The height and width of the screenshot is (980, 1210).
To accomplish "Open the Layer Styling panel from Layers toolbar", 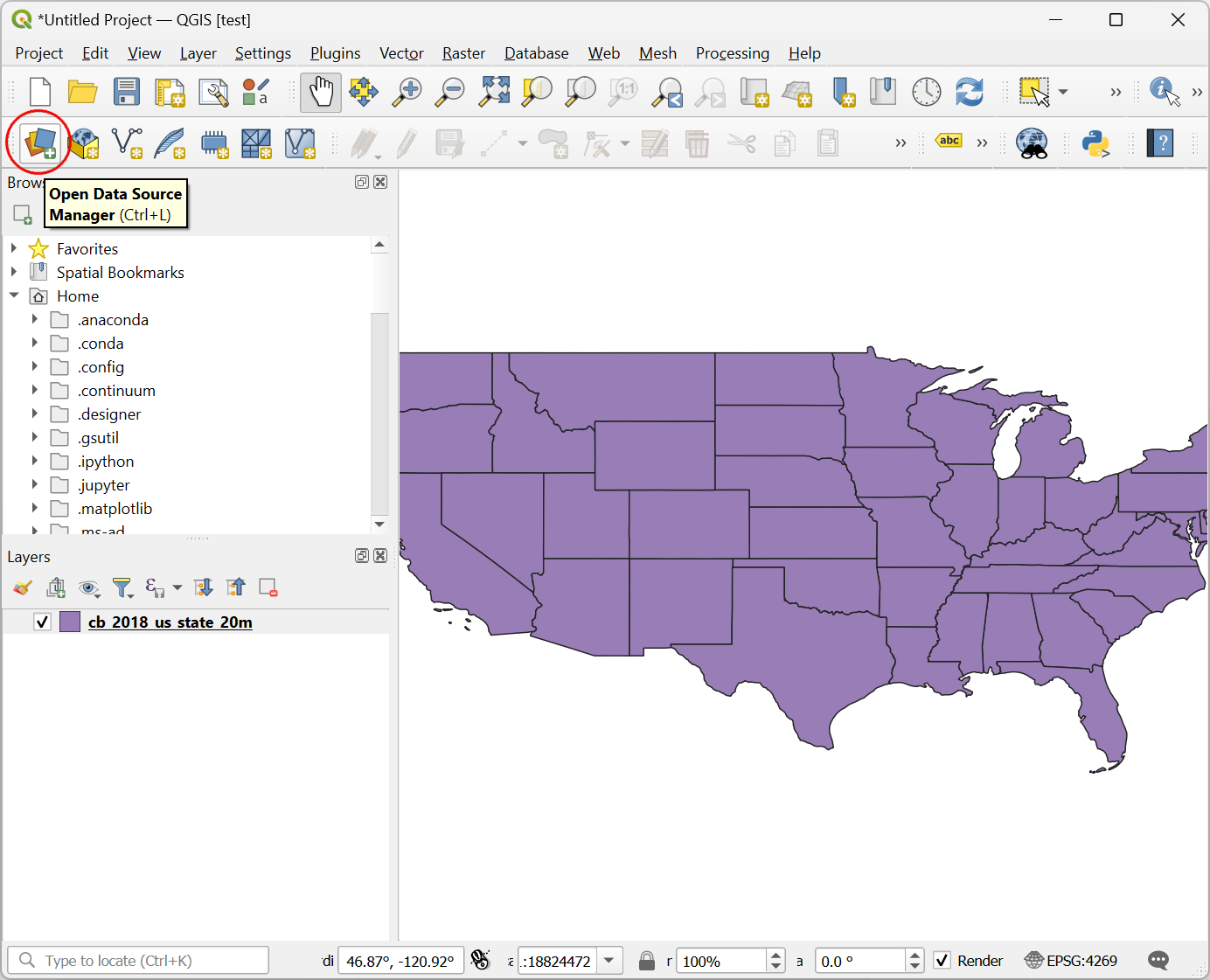I will click(21, 587).
